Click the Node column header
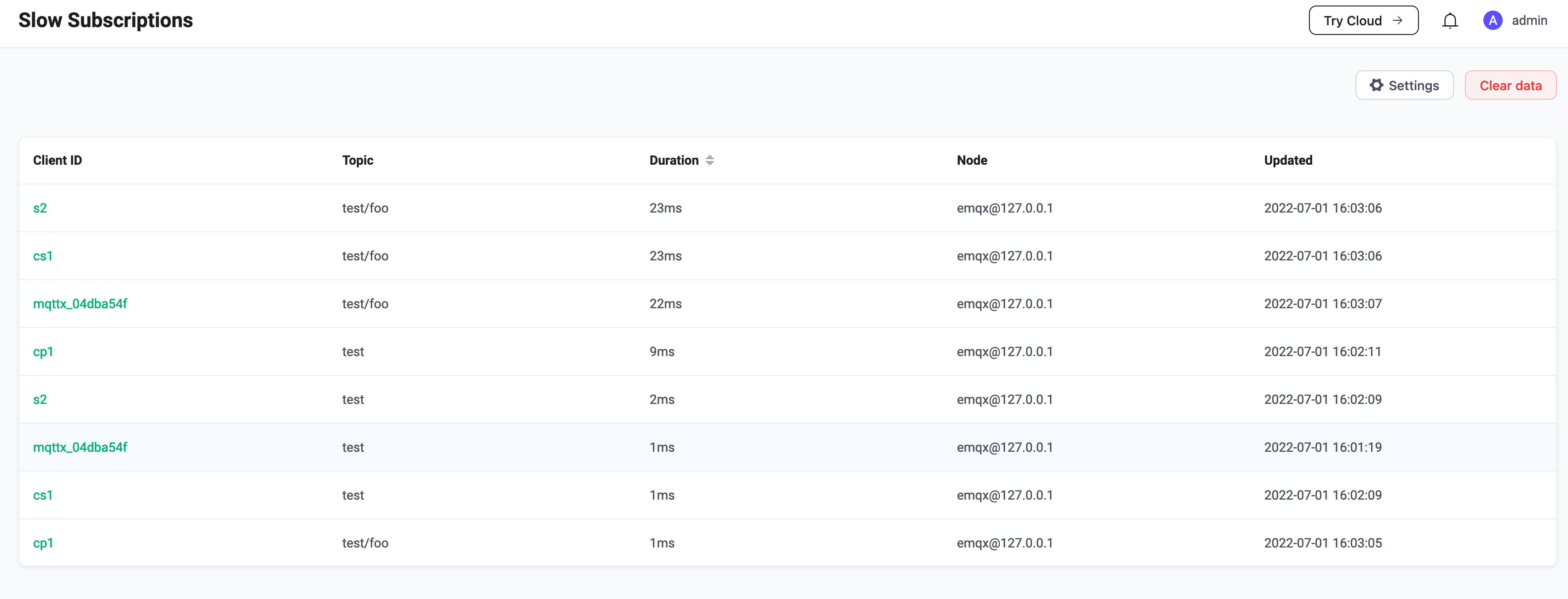1568x599 pixels. pos(971,160)
